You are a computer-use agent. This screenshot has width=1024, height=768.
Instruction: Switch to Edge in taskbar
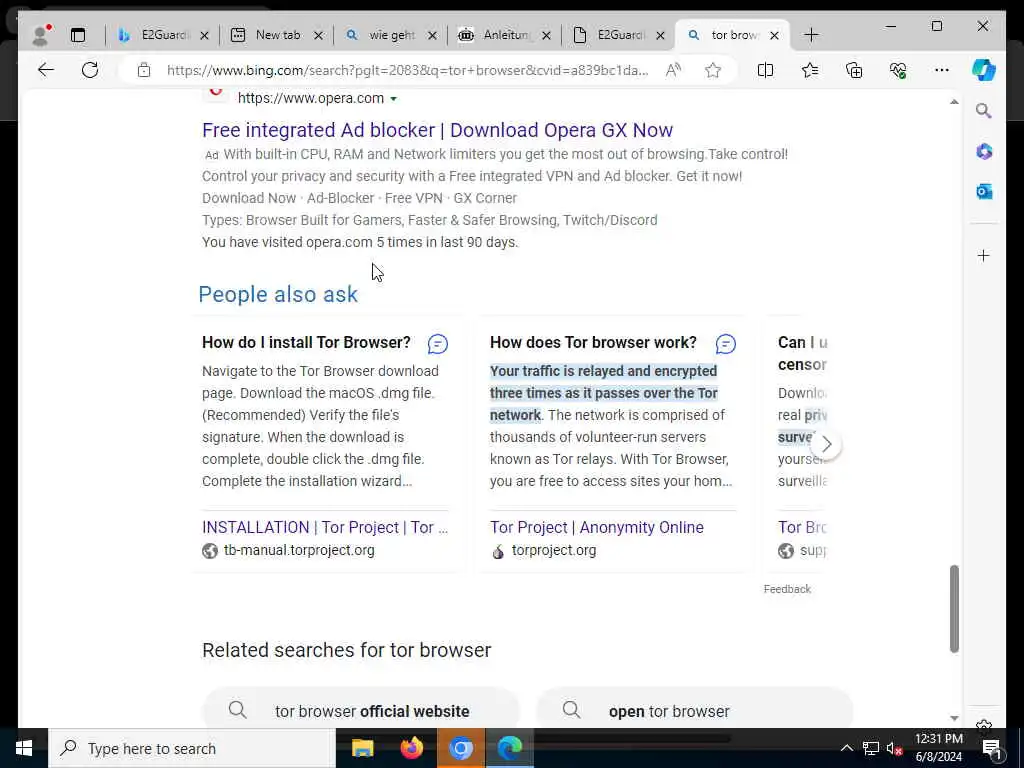tap(509, 748)
